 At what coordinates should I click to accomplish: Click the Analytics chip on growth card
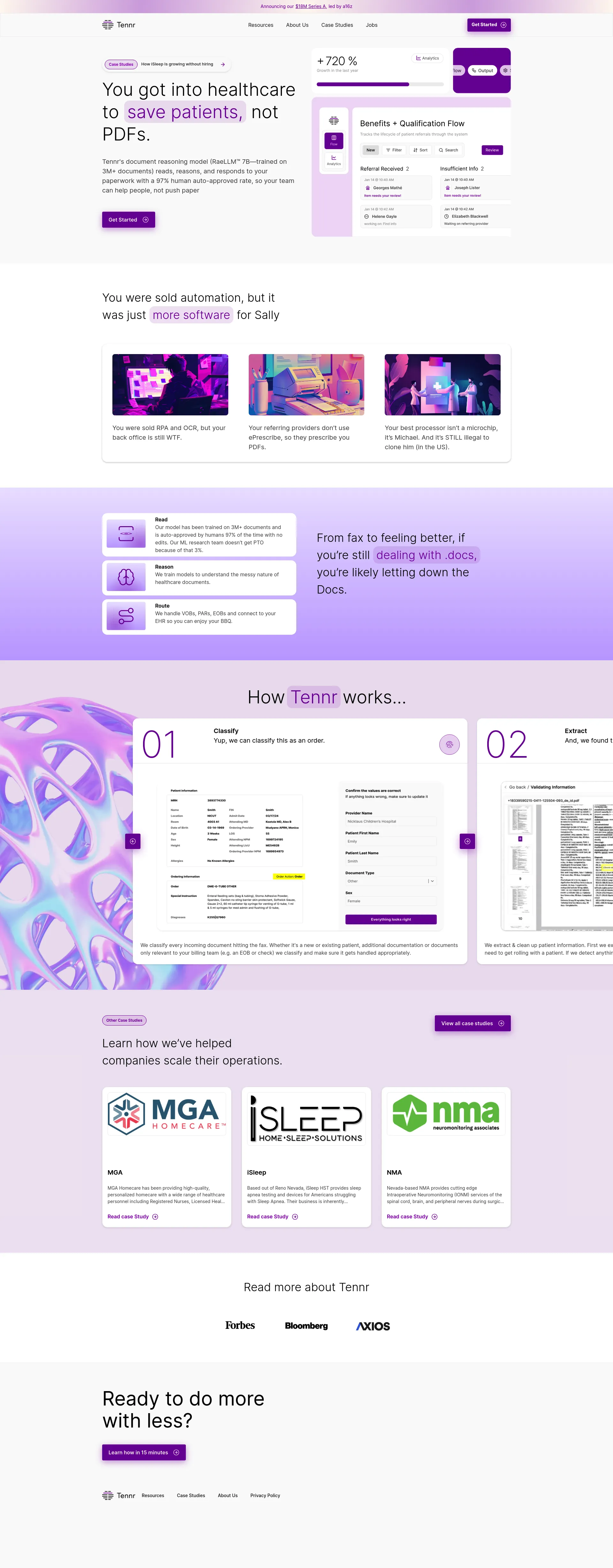[x=427, y=58]
